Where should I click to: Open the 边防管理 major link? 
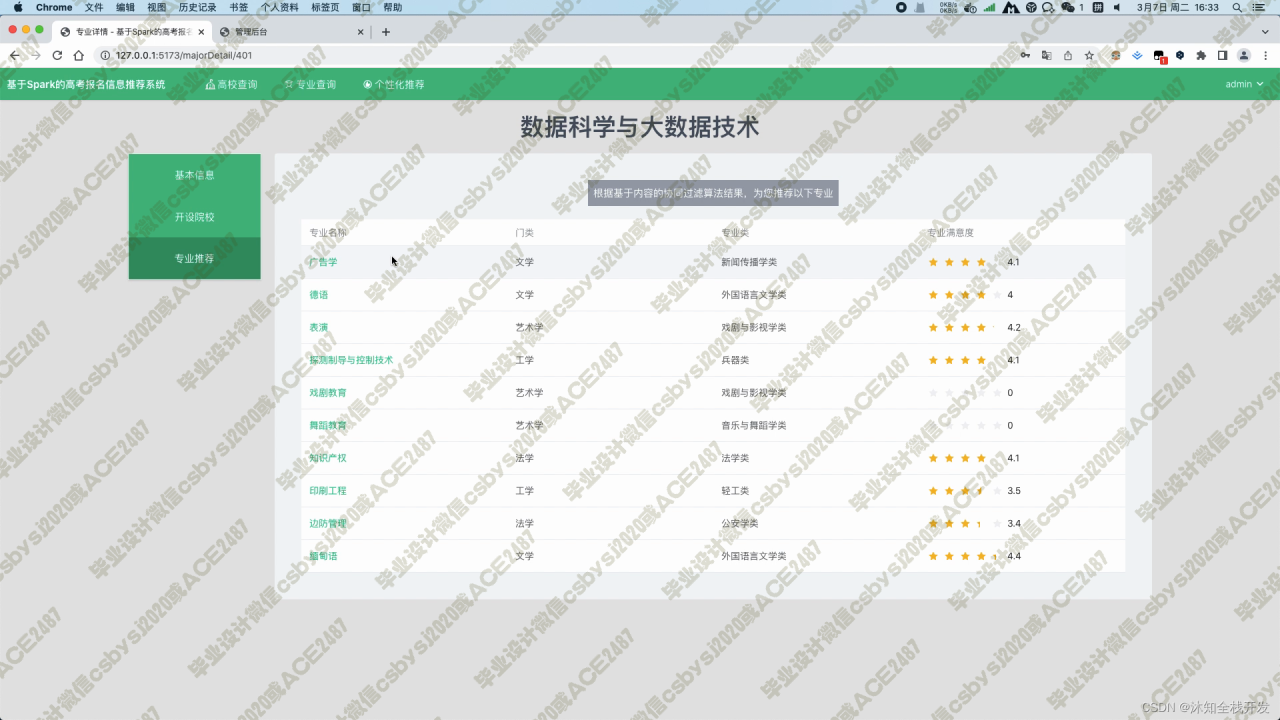tap(328, 523)
